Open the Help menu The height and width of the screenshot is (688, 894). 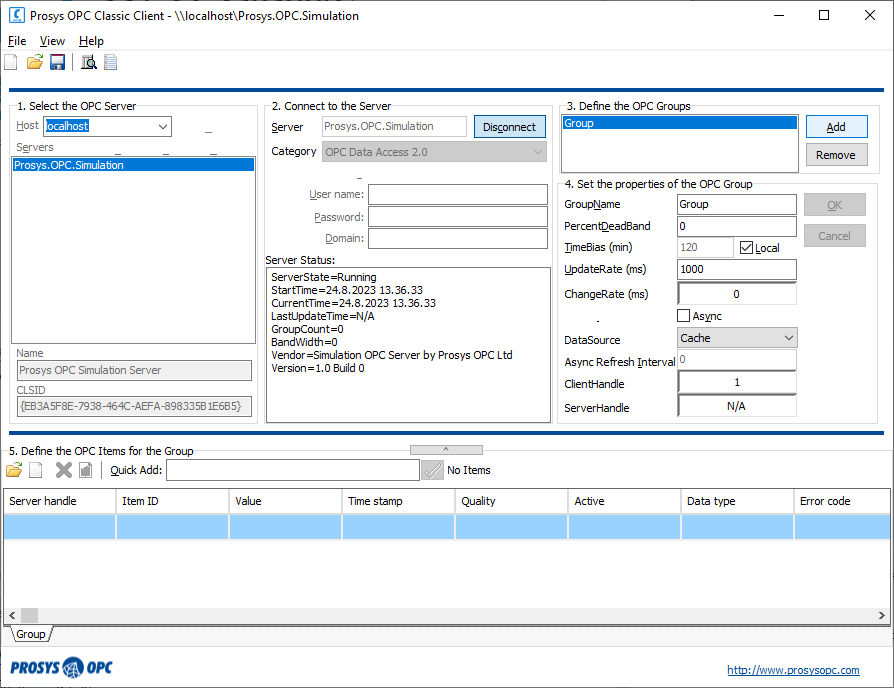point(91,41)
